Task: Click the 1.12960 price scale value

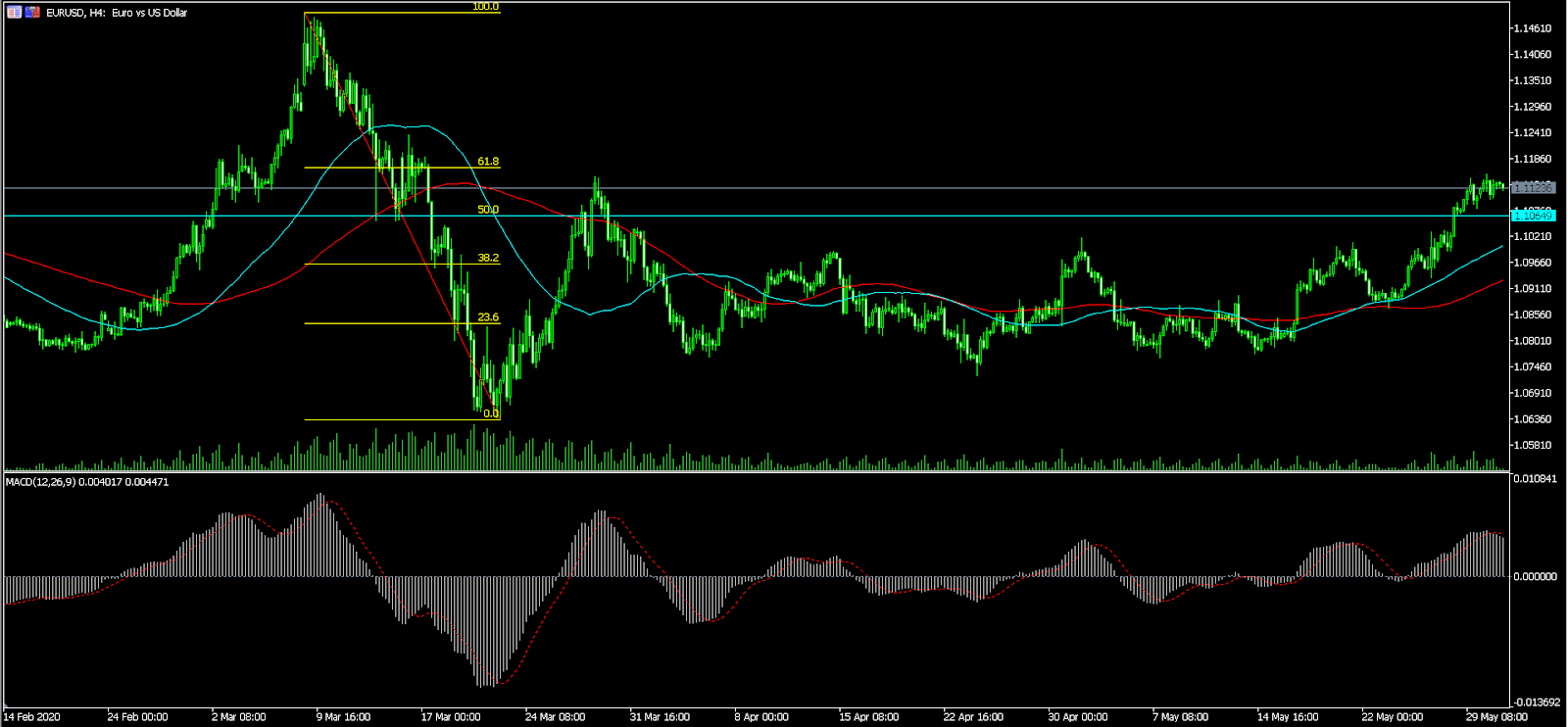Action: [1533, 107]
